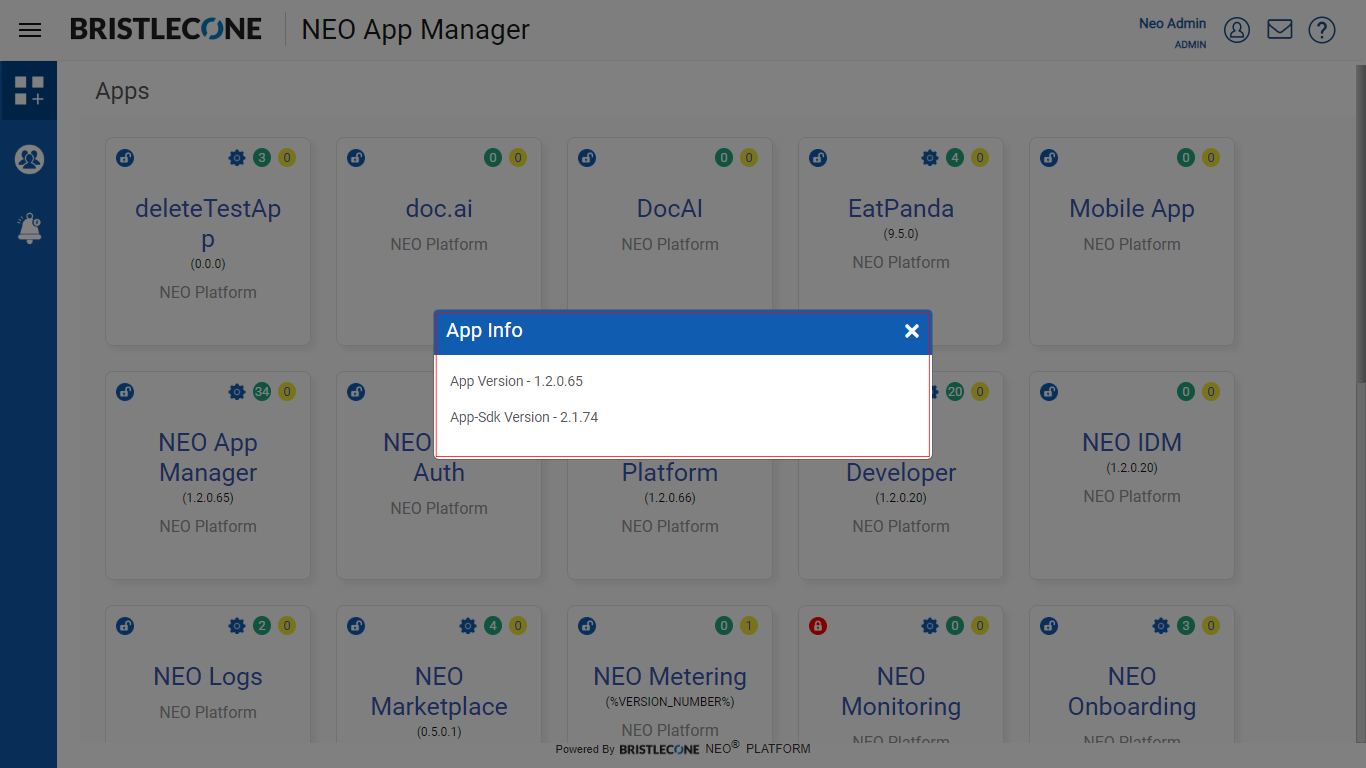
Task: Click green badge 3 on deleteTestApp card
Action: pyautogui.click(x=262, y=157)
